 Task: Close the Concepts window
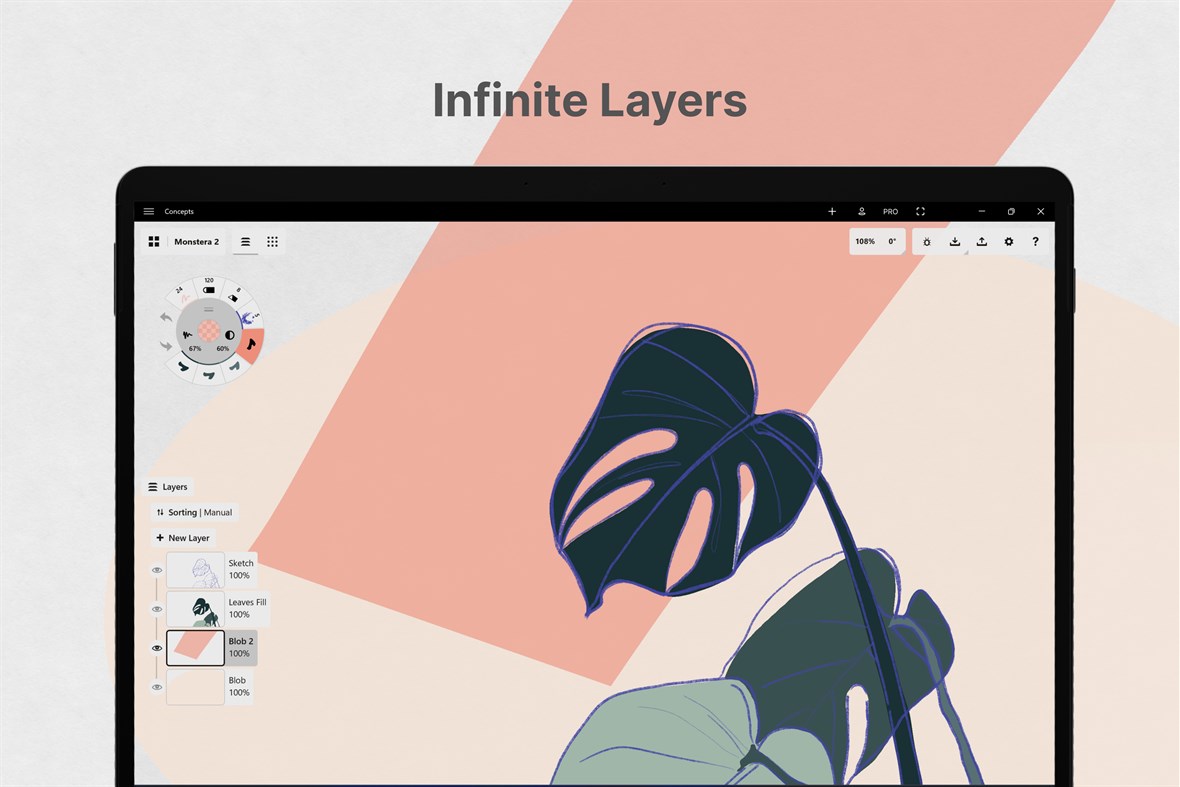coord(1041,211)
